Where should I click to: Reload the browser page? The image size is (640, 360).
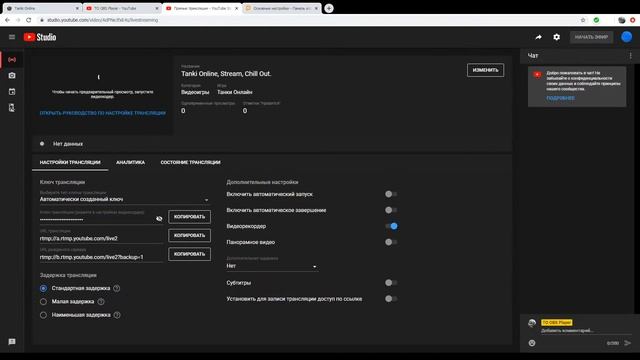tap(29, 20)
